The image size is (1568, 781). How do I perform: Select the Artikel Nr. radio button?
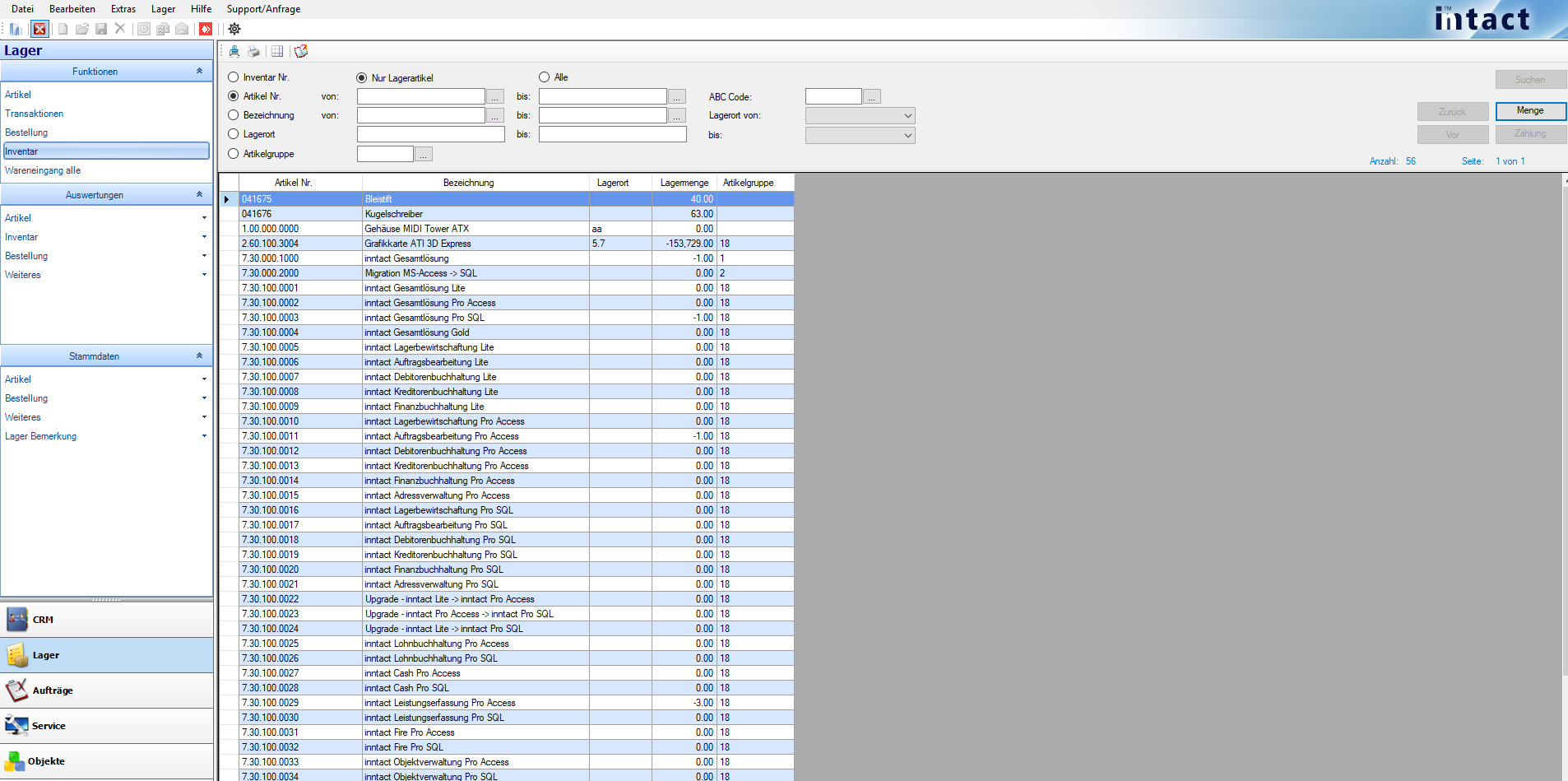tap(234, 96)
